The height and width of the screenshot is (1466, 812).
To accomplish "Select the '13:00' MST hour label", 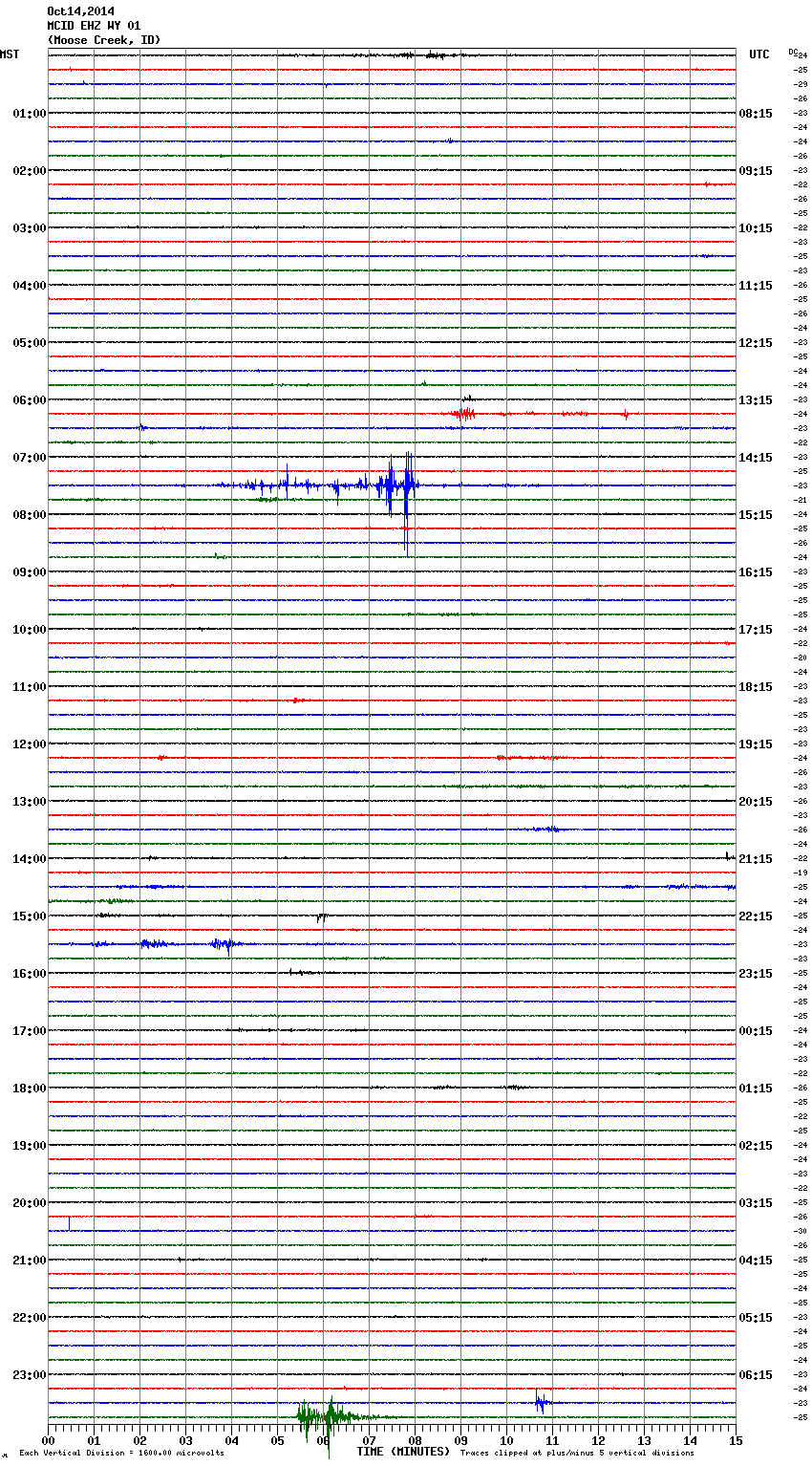I will (x=29, y=802).
